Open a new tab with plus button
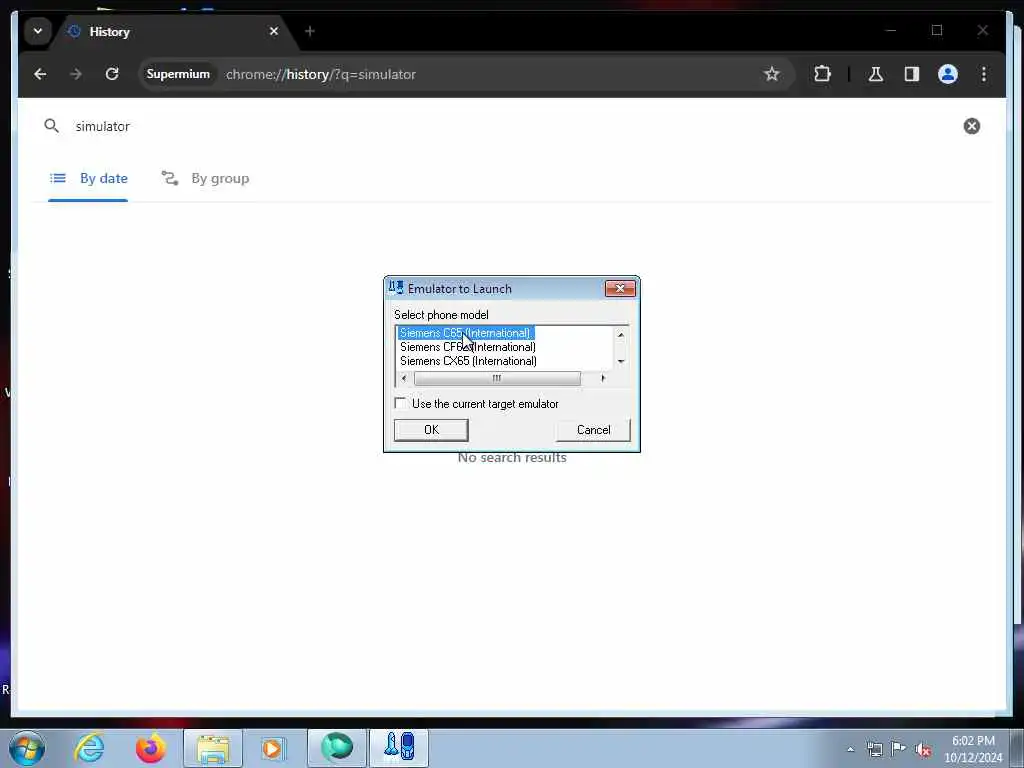The height and width of the screenshot is (768, 1024). point(310,31)
